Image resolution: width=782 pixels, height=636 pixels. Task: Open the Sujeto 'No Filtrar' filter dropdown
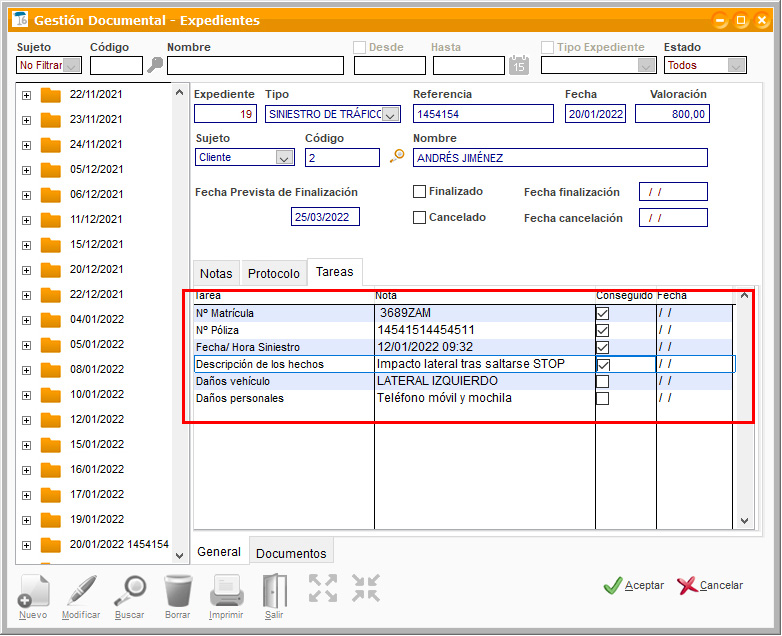coord(72,65)
